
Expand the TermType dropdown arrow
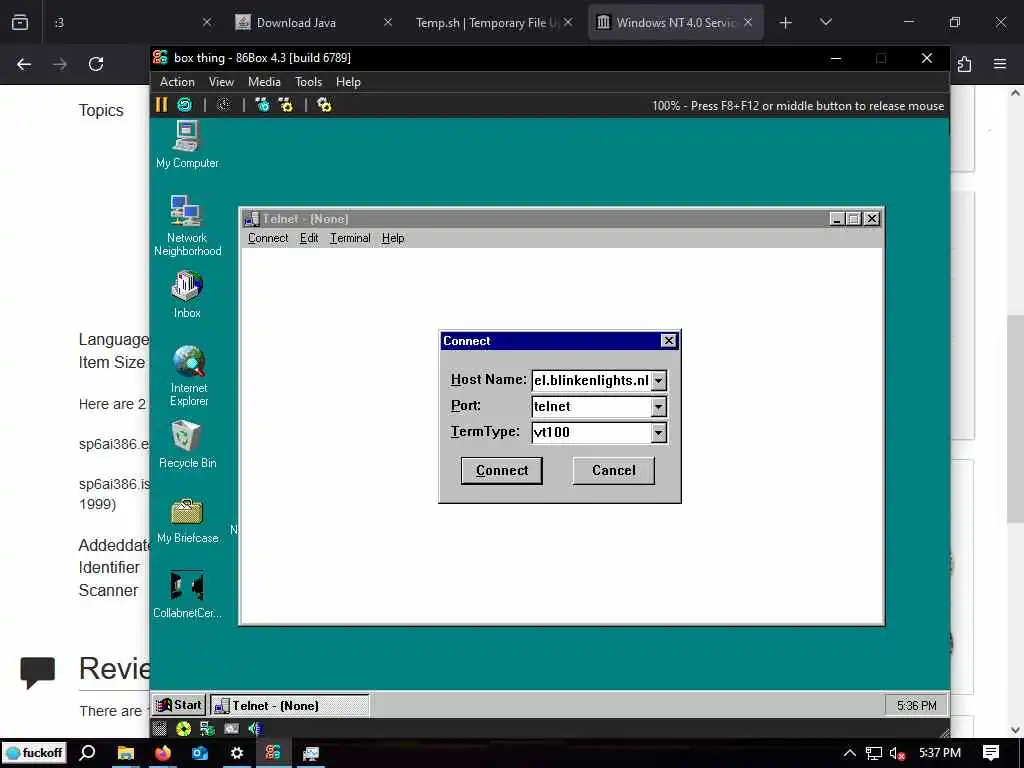(x=659, y=432)
